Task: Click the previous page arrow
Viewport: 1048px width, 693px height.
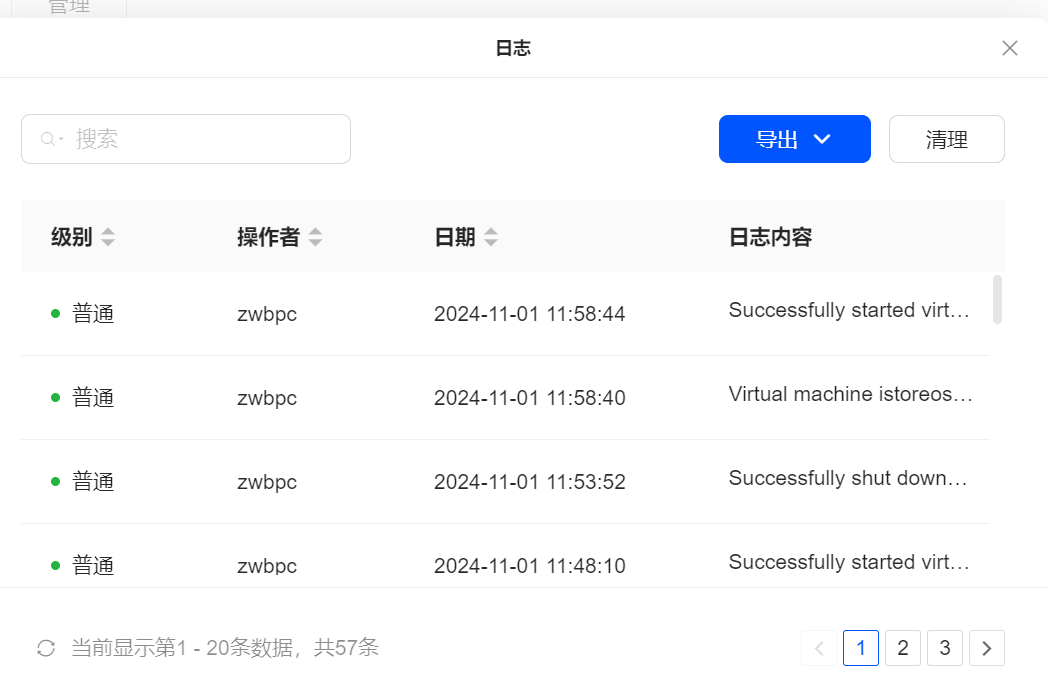Action: click(819, 648)
